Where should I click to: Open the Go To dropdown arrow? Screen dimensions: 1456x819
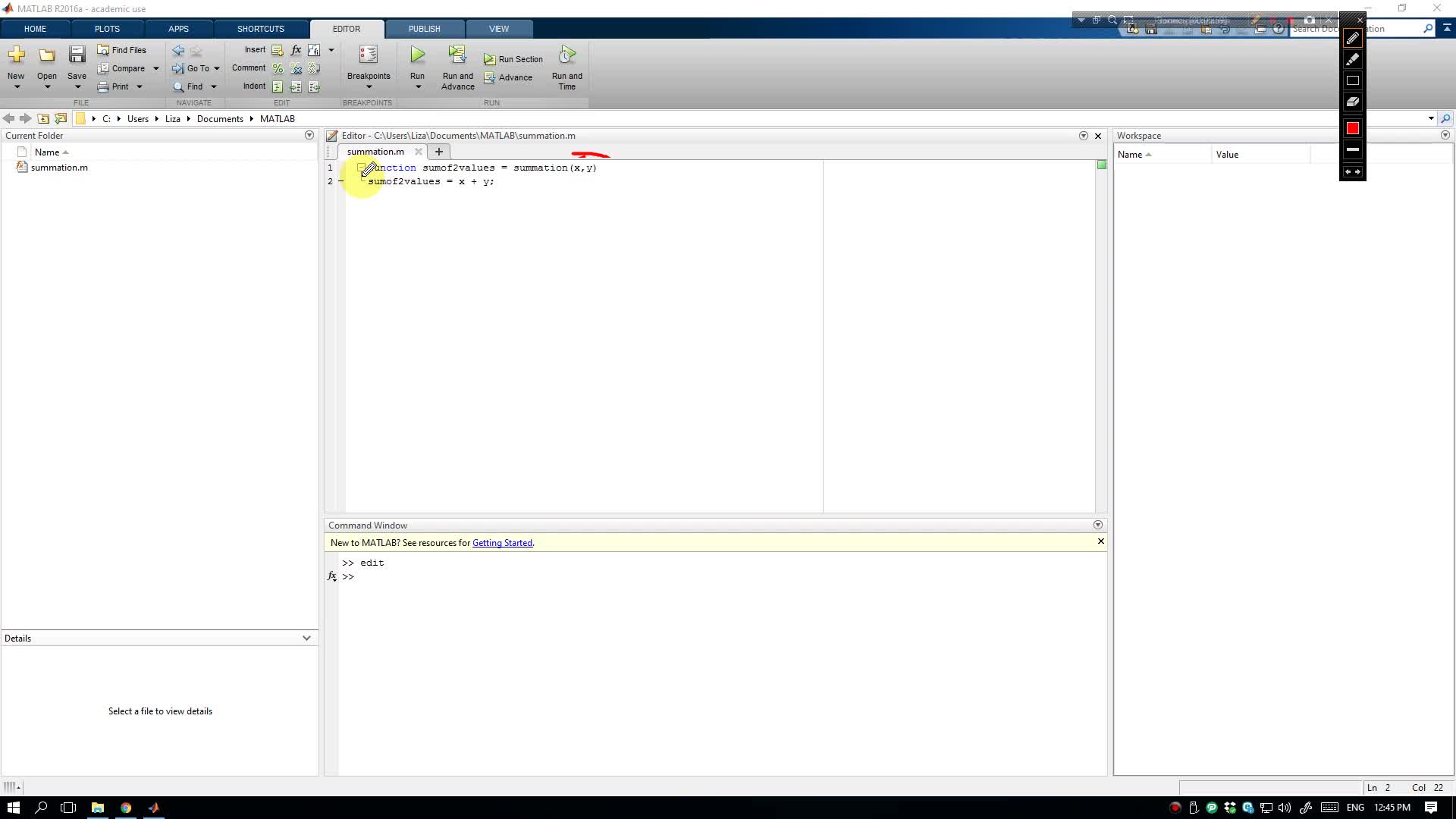(x=217, y=68)
